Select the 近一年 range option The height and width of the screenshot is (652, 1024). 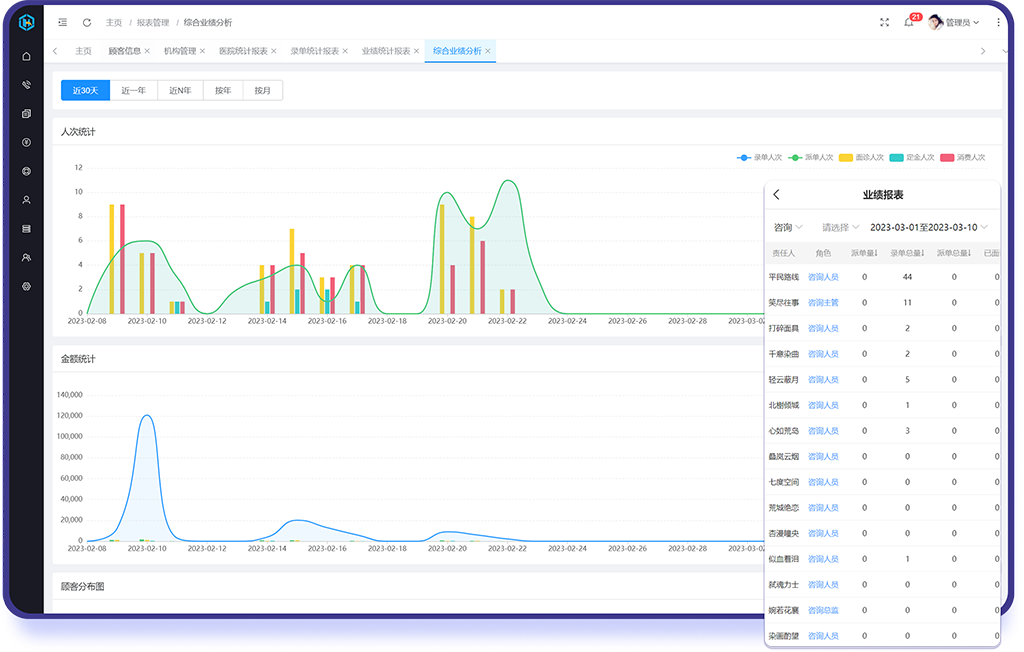click(133, 91)
